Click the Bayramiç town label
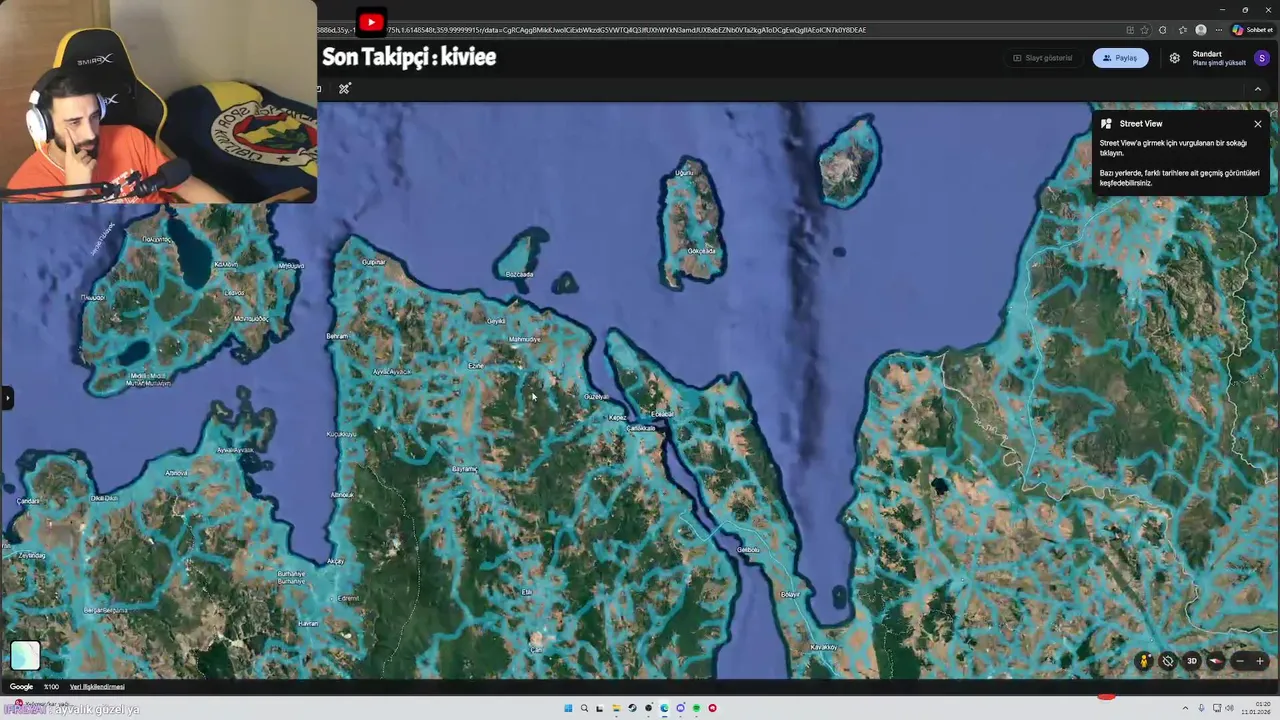 point(465,469)
